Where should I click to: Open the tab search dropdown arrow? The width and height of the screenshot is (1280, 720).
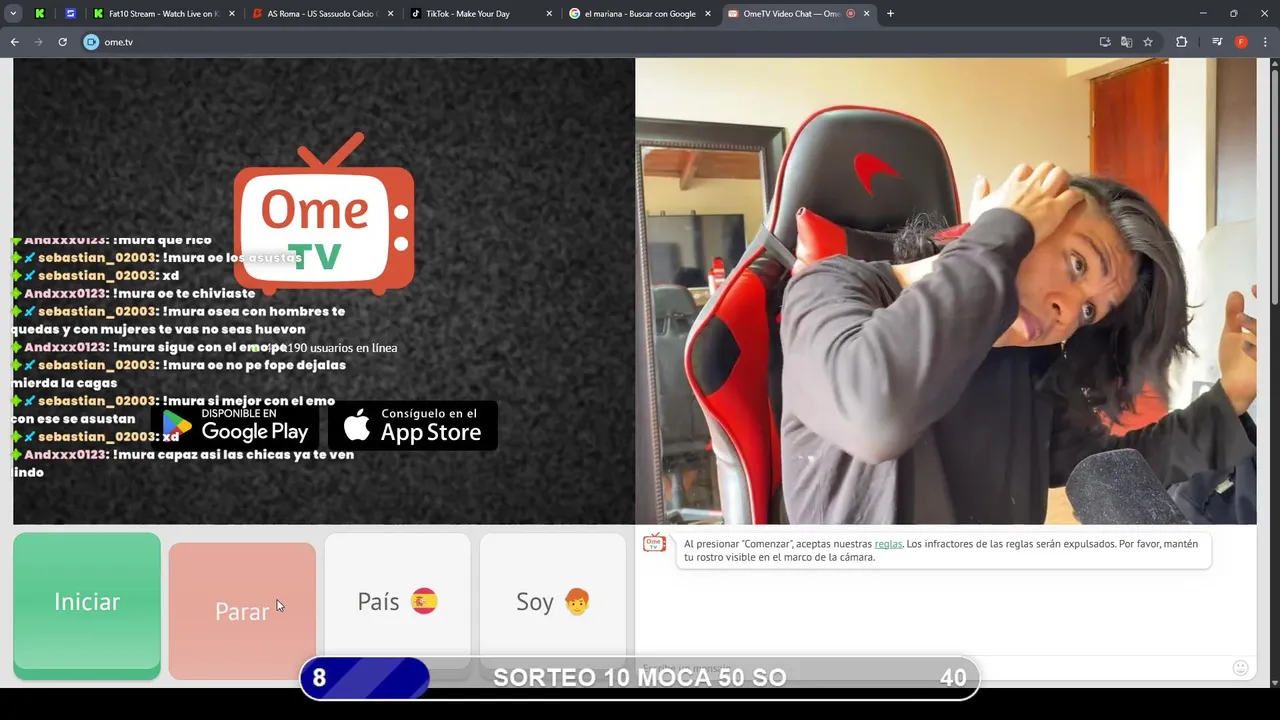coord(13,14)
